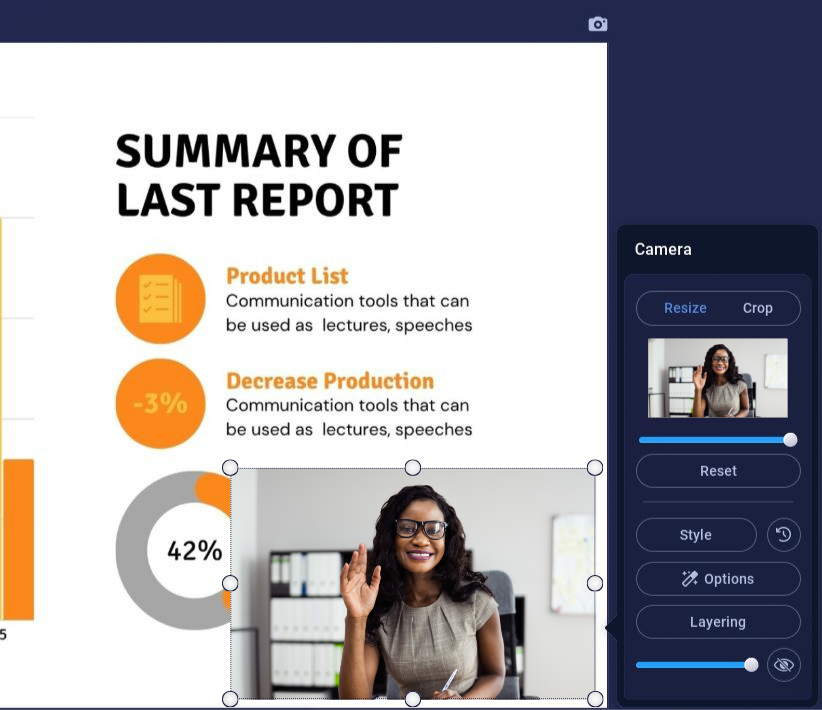Viewport: 822px width, 710px height.
Task: Click the camera snapshot icon above the slide
Action: 598,24
